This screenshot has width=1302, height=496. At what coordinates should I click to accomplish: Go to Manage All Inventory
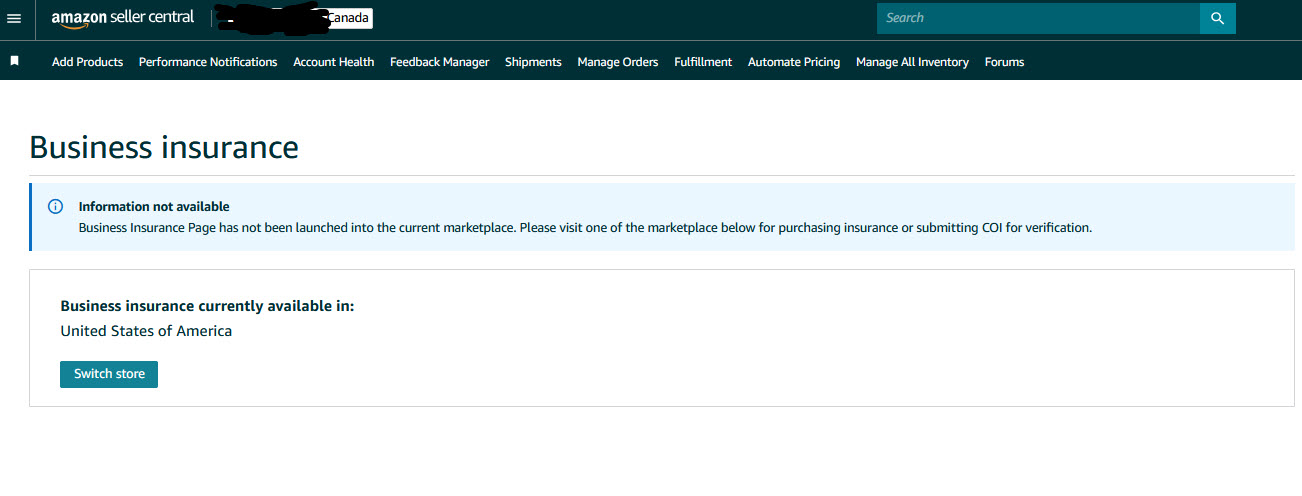912,62
